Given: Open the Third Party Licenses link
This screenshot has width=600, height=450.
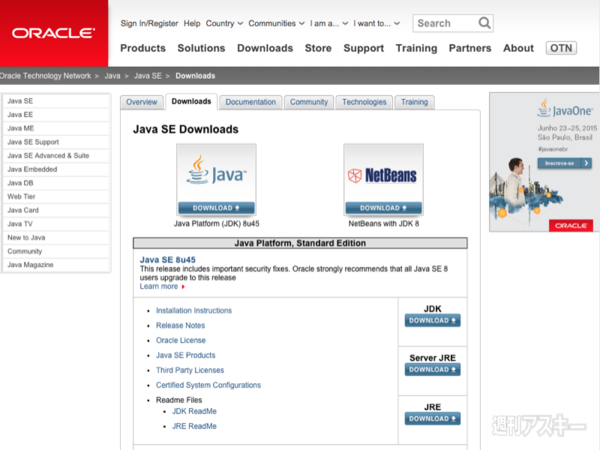Looking at the screenshot, I should point(190,370).
